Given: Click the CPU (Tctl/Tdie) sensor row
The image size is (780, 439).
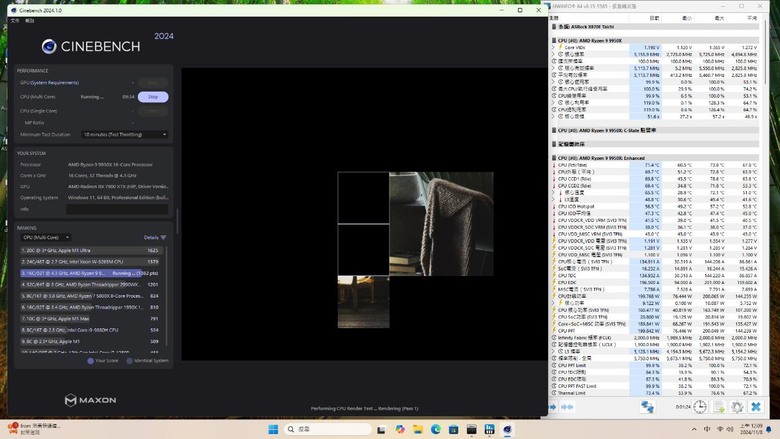Looking at the screenshot, I should 655,165.
